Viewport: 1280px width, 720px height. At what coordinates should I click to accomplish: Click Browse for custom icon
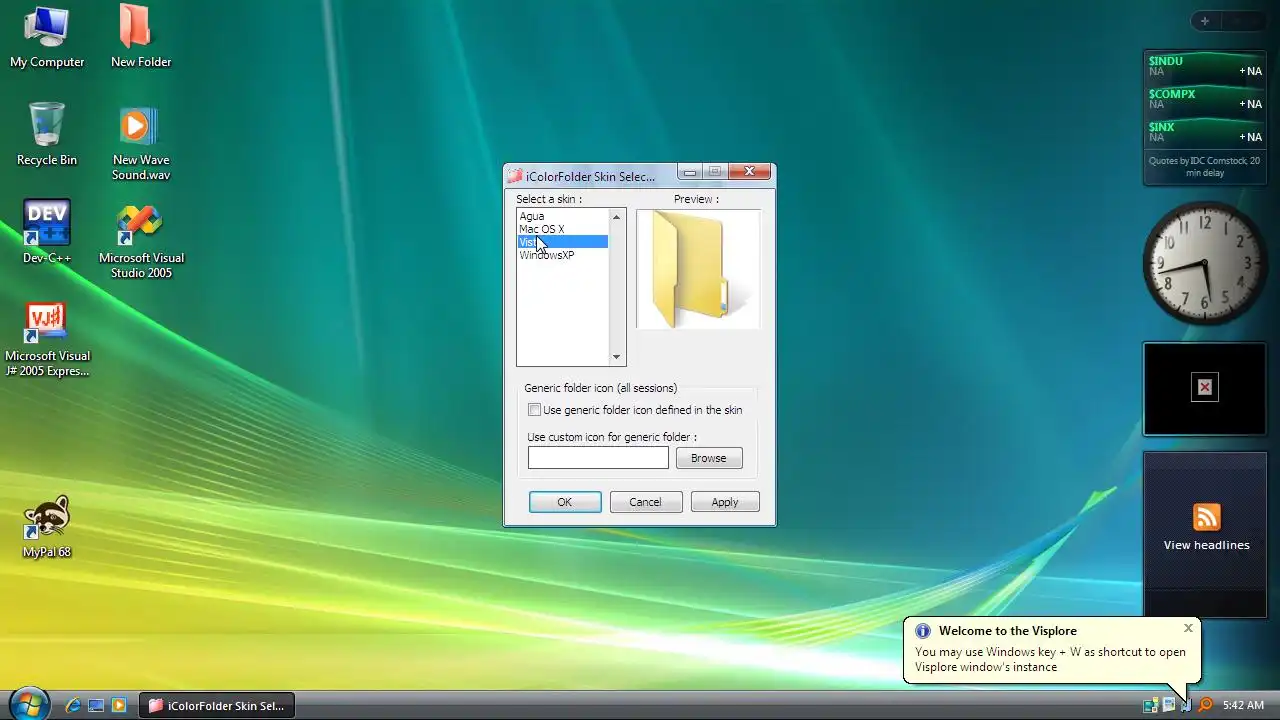[709, 458]
